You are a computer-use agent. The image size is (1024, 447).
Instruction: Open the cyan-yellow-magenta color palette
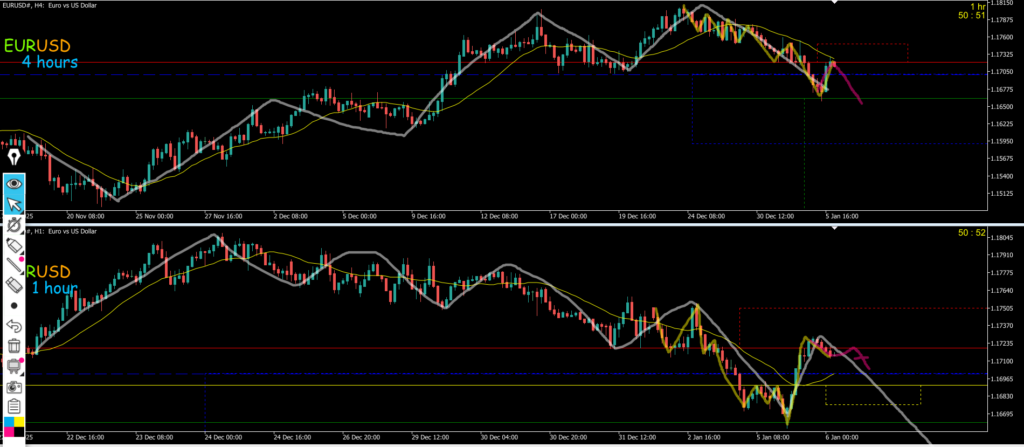pyautogui.click(x=15, y=429)
